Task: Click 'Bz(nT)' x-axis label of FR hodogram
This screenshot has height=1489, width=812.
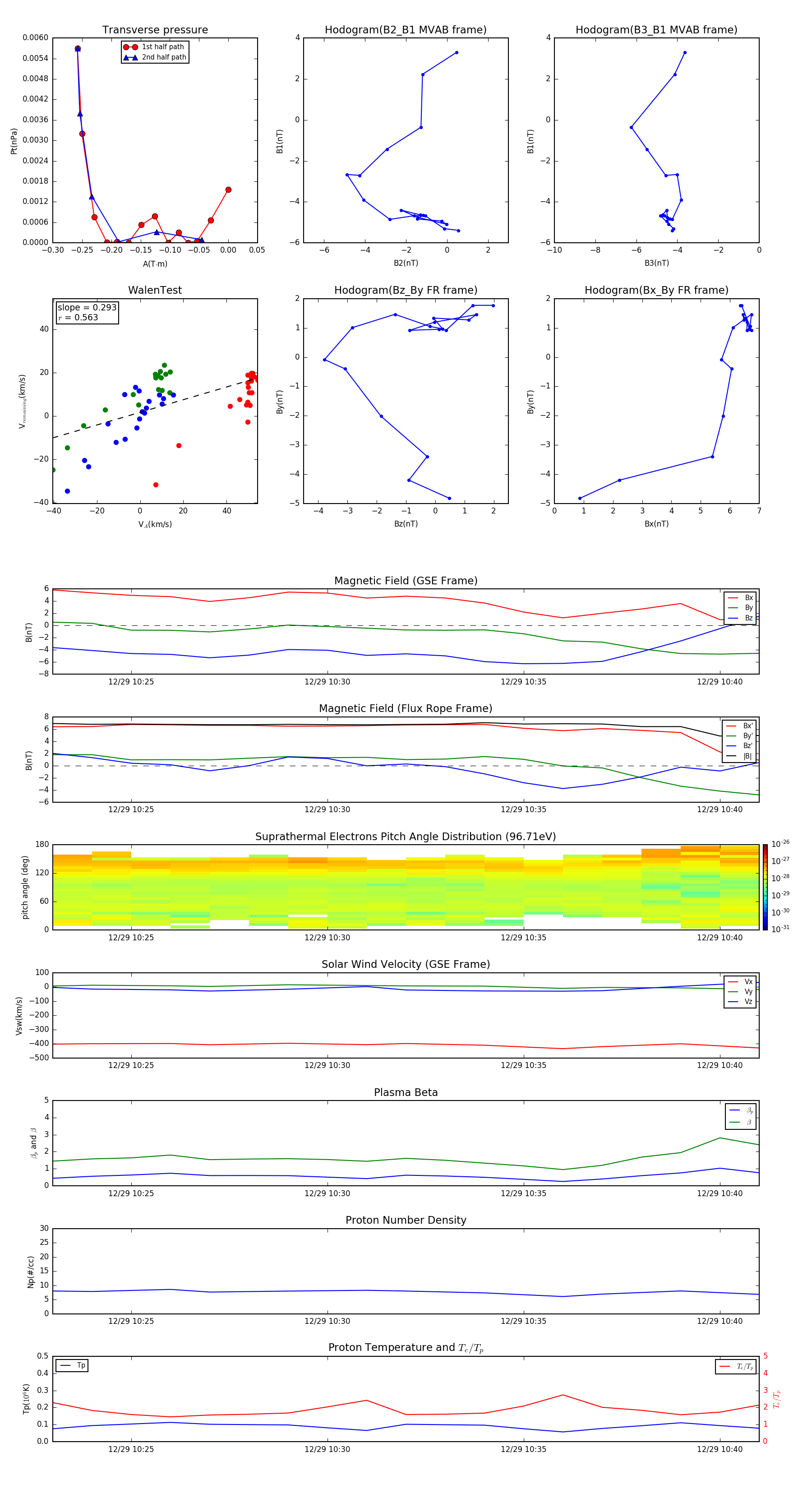Action: point(406,524)
